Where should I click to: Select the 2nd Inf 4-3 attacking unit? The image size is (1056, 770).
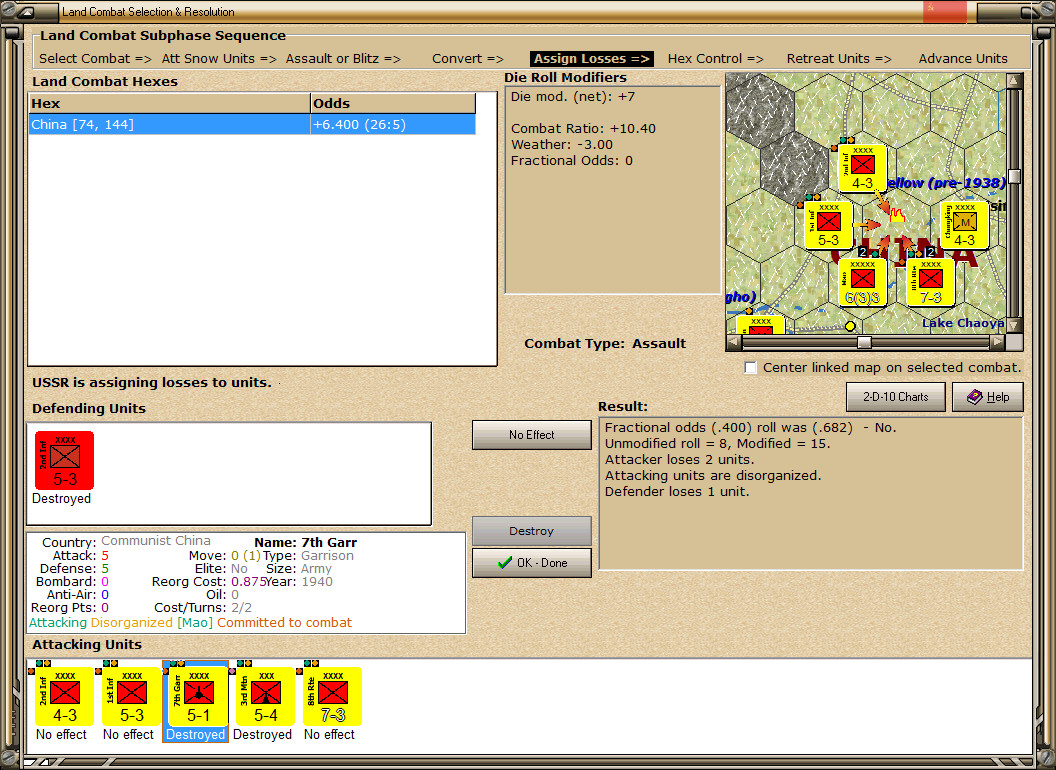pos(64,696)
